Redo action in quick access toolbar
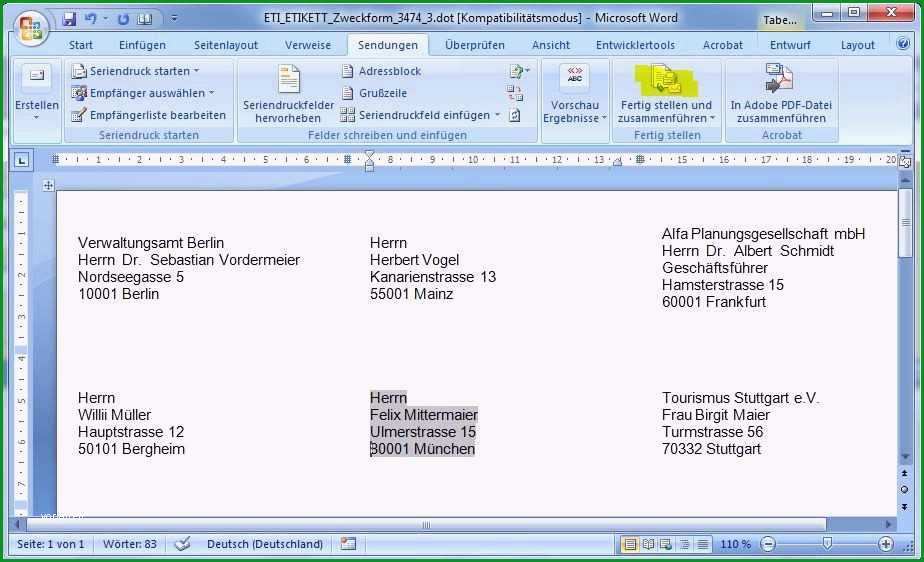924x562 pixels. point(123,19)
